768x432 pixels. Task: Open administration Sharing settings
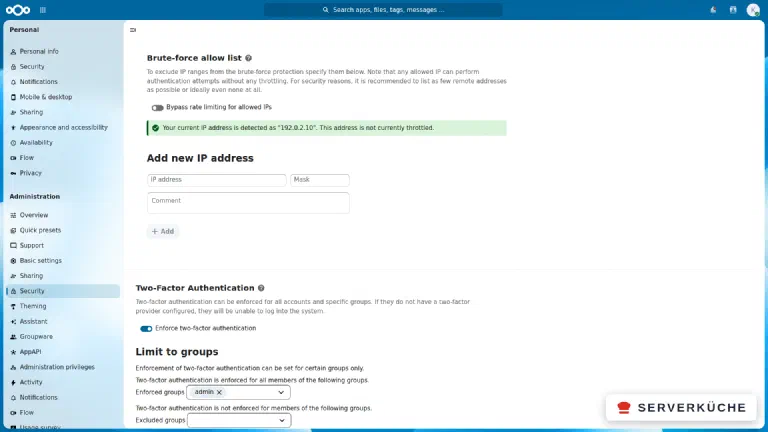coord(63,276)
